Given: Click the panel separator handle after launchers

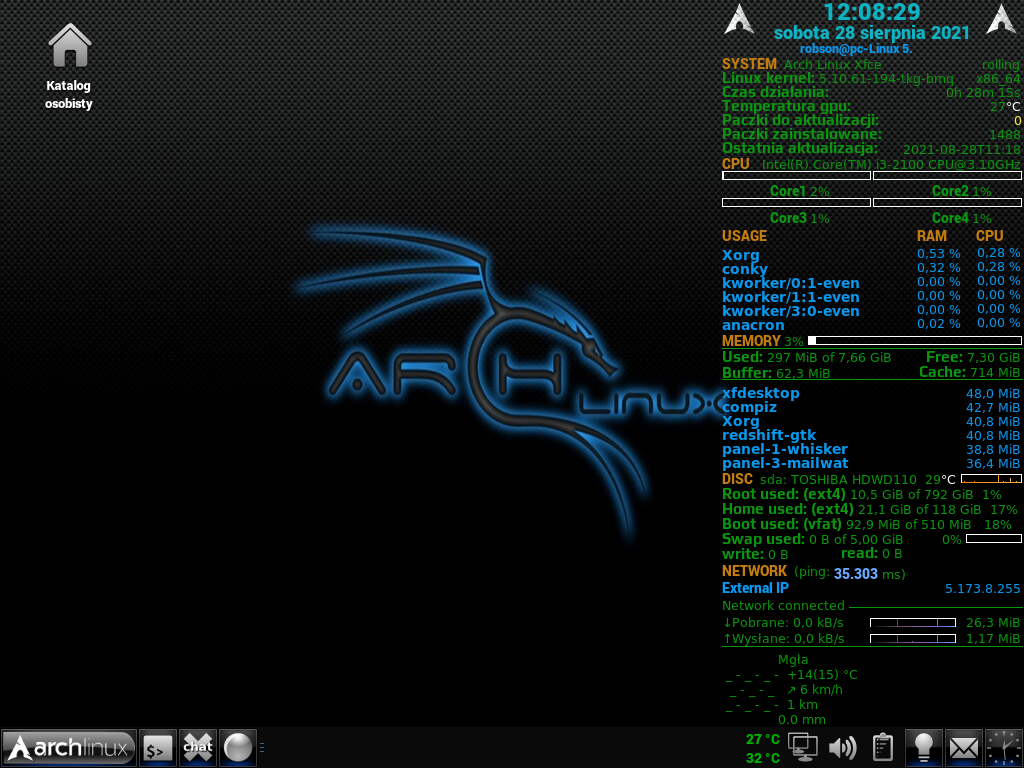Looking at the screenshot, I should pyautogui.click(x=262, y=748).
